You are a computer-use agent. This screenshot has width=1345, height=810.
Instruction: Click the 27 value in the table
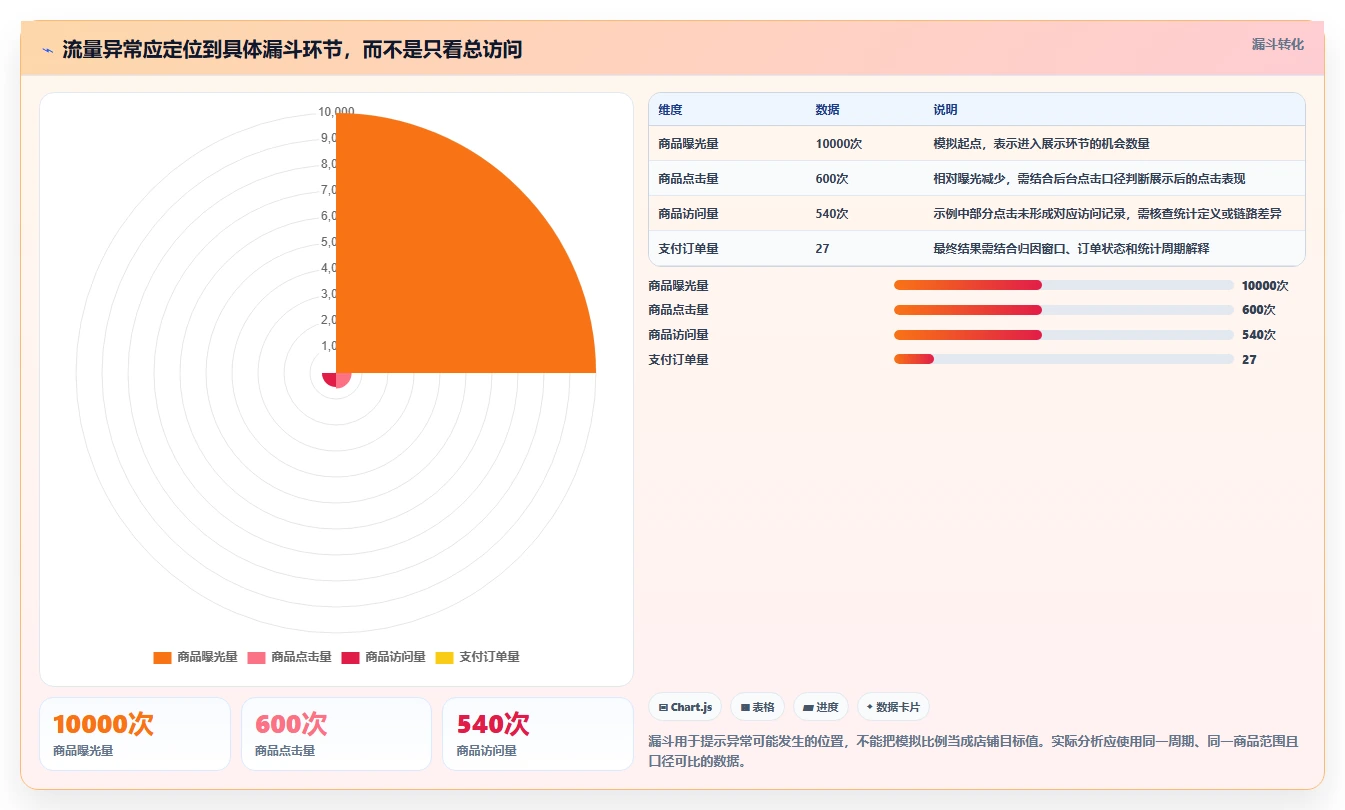tap(822, 249)
